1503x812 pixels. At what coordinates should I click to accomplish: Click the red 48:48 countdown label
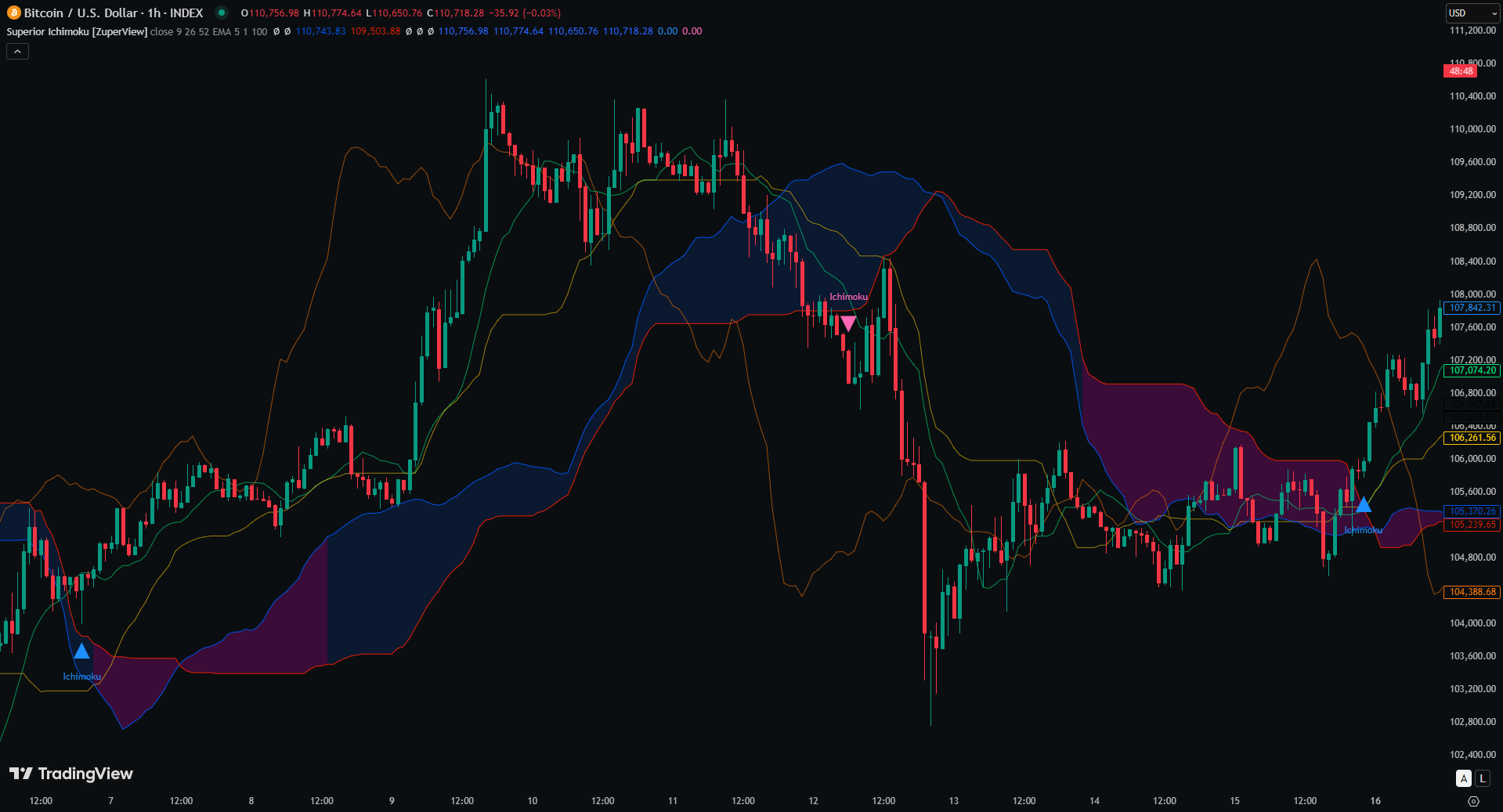pyautogui.click(x=1461, y=71)
